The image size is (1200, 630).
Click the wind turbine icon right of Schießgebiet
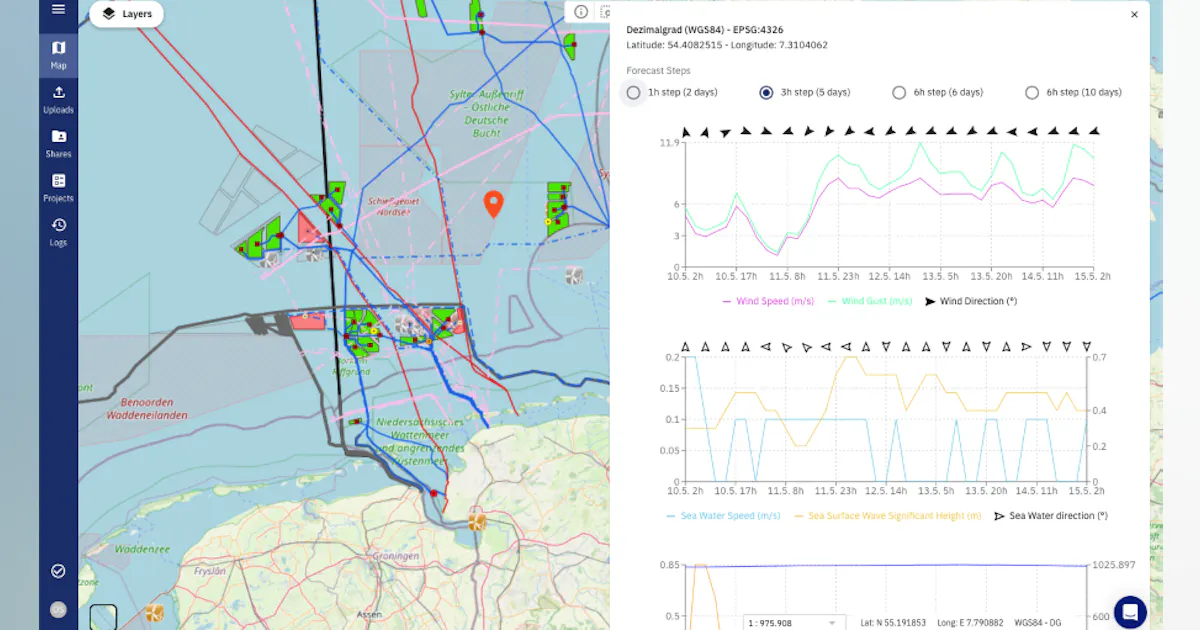[x=574, y=275]
